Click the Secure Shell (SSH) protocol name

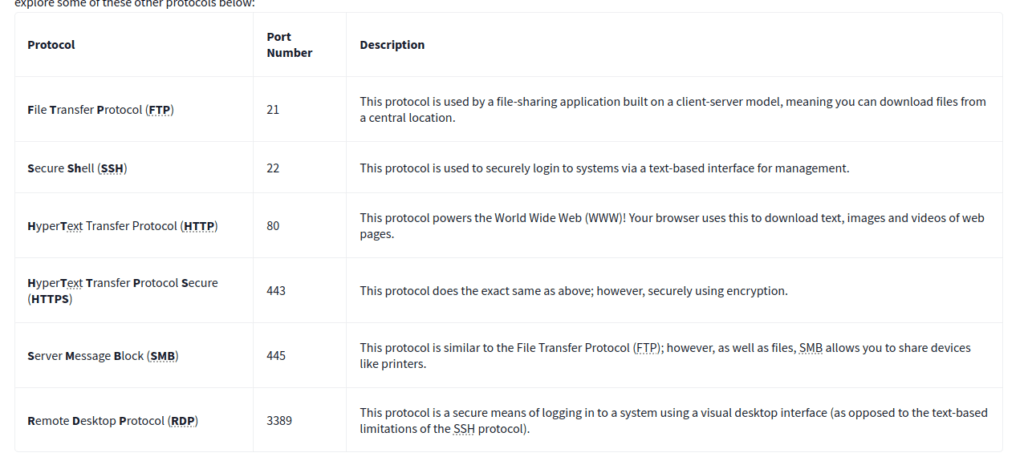(77, 168)
